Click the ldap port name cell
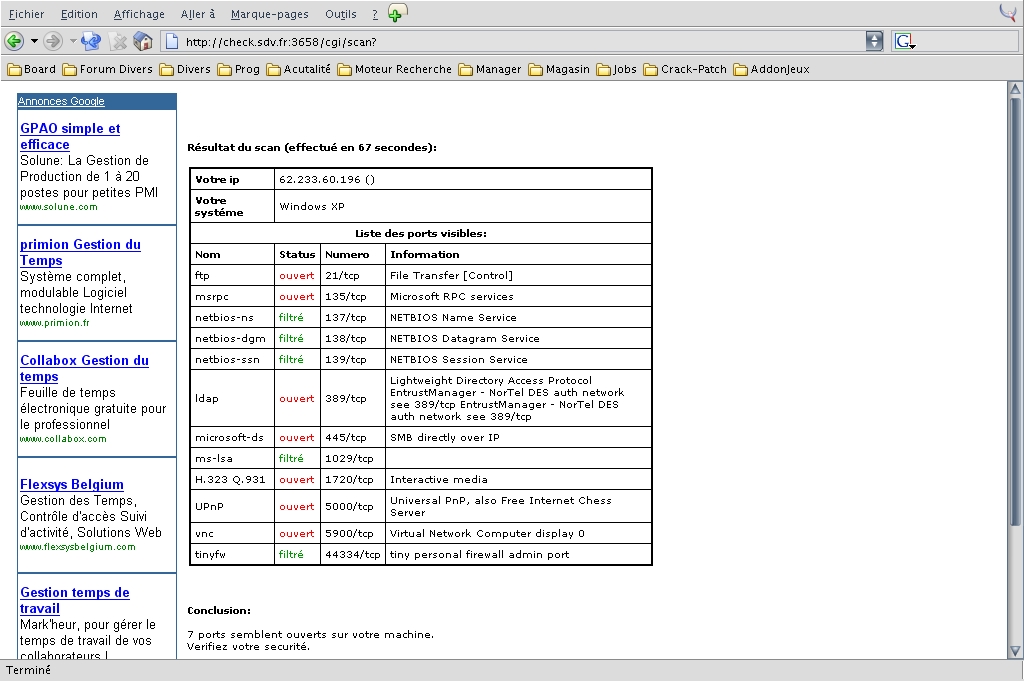1024x681 pixels. (x=232, y=398)
